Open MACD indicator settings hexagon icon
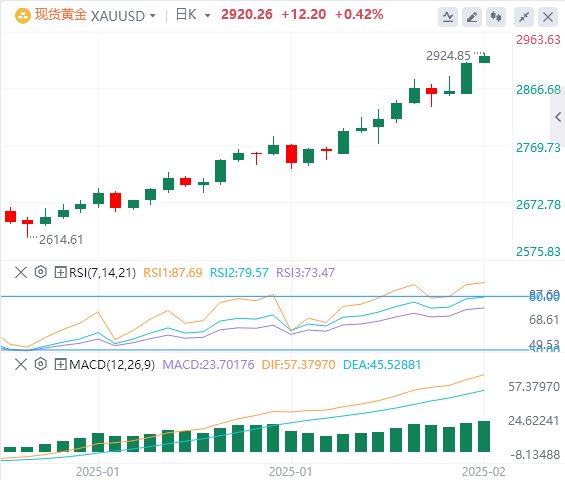This screenshot has height=480, width=565. point(41,364)
